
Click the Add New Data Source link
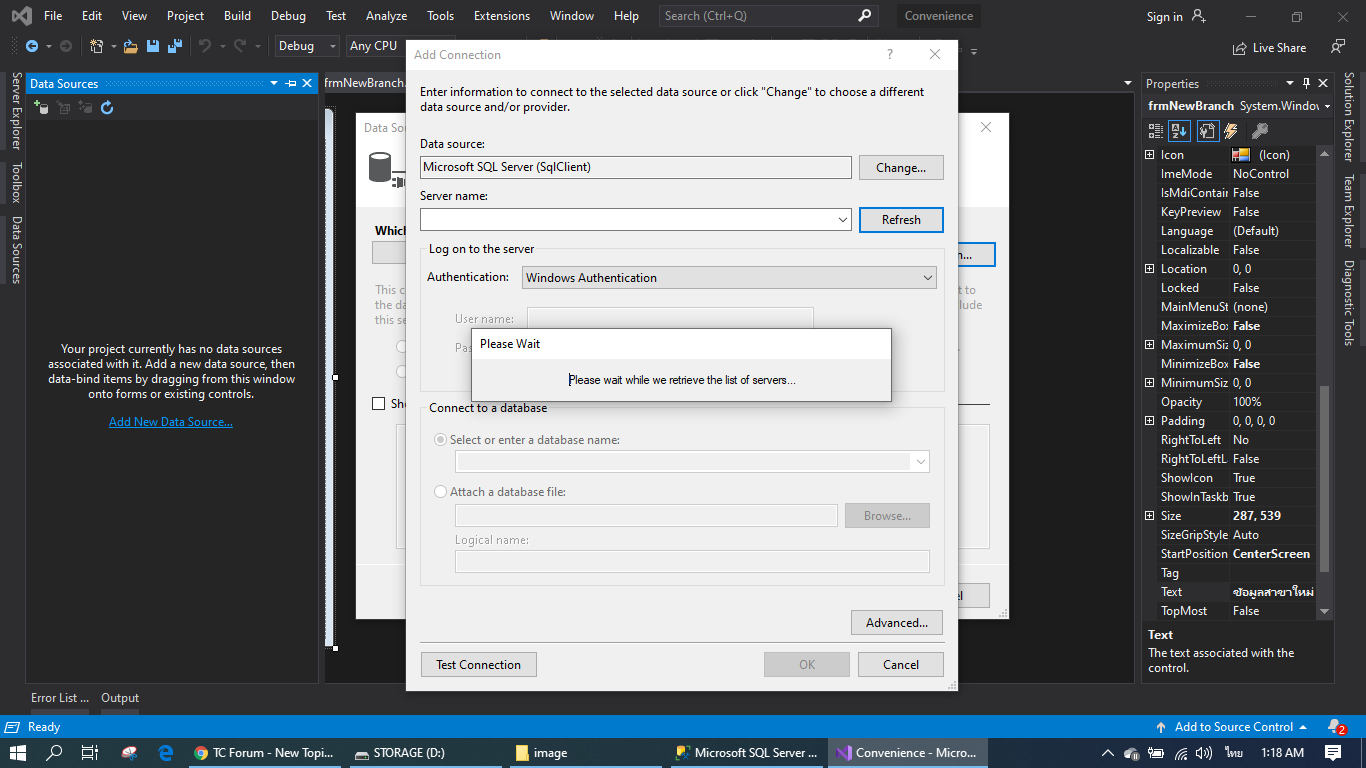point(171,422)
